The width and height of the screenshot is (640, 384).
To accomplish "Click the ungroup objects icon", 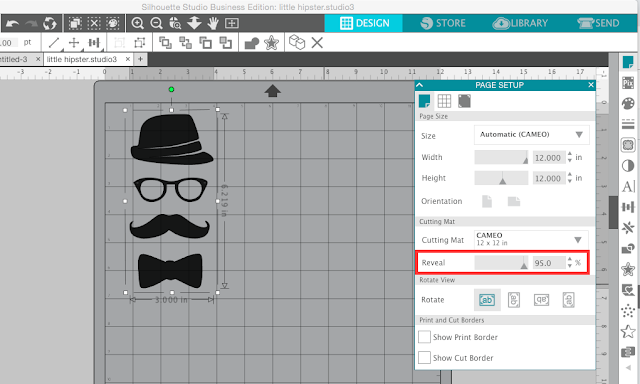I will coord(140,42).
